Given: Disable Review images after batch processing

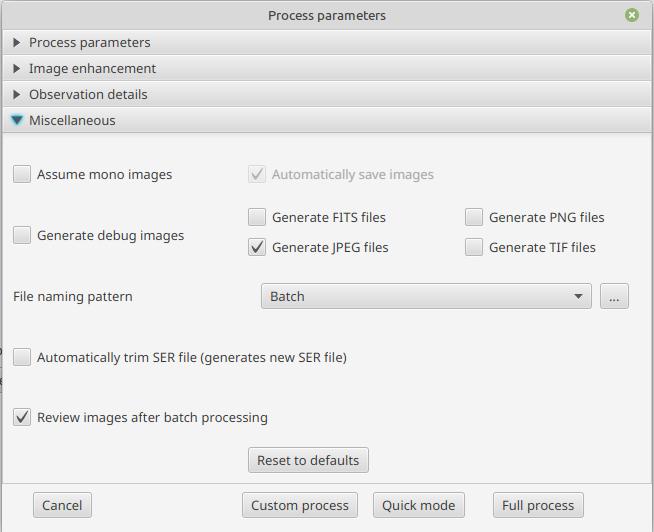Looking at the screenshot, I should (x=22, y=417).
